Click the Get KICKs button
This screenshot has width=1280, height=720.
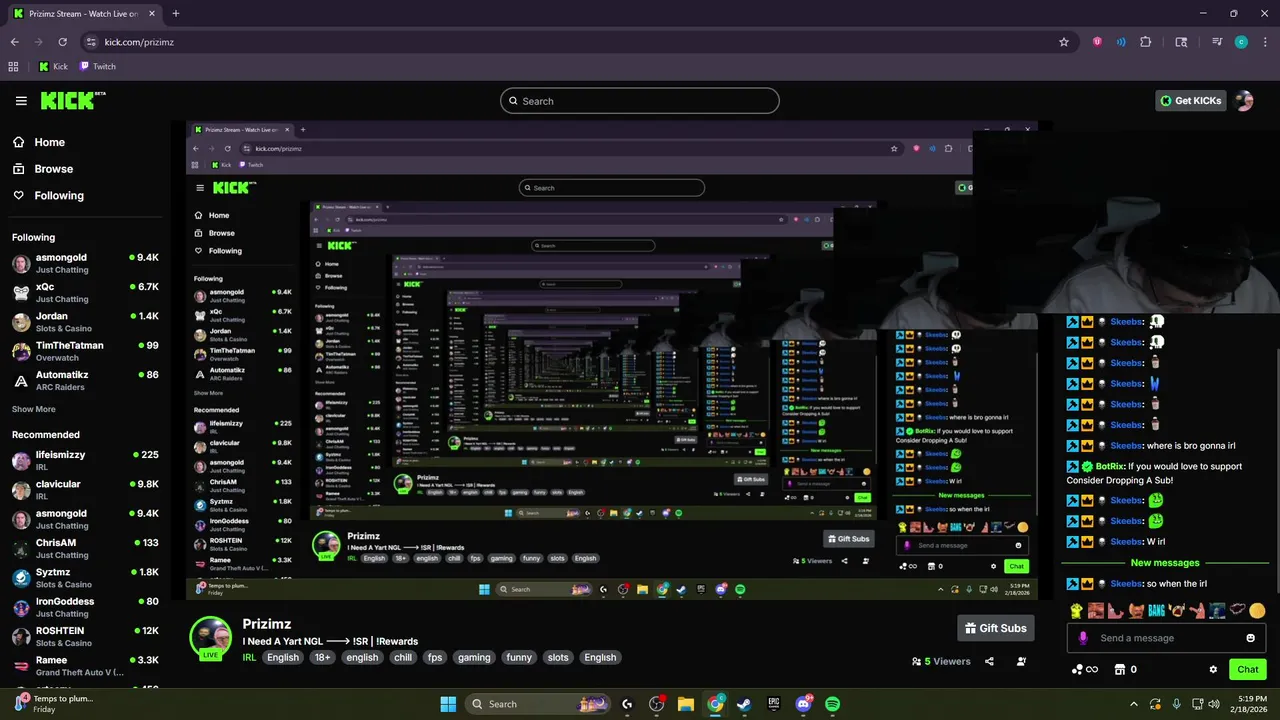pyautogui.click(x=1190, y=100)
